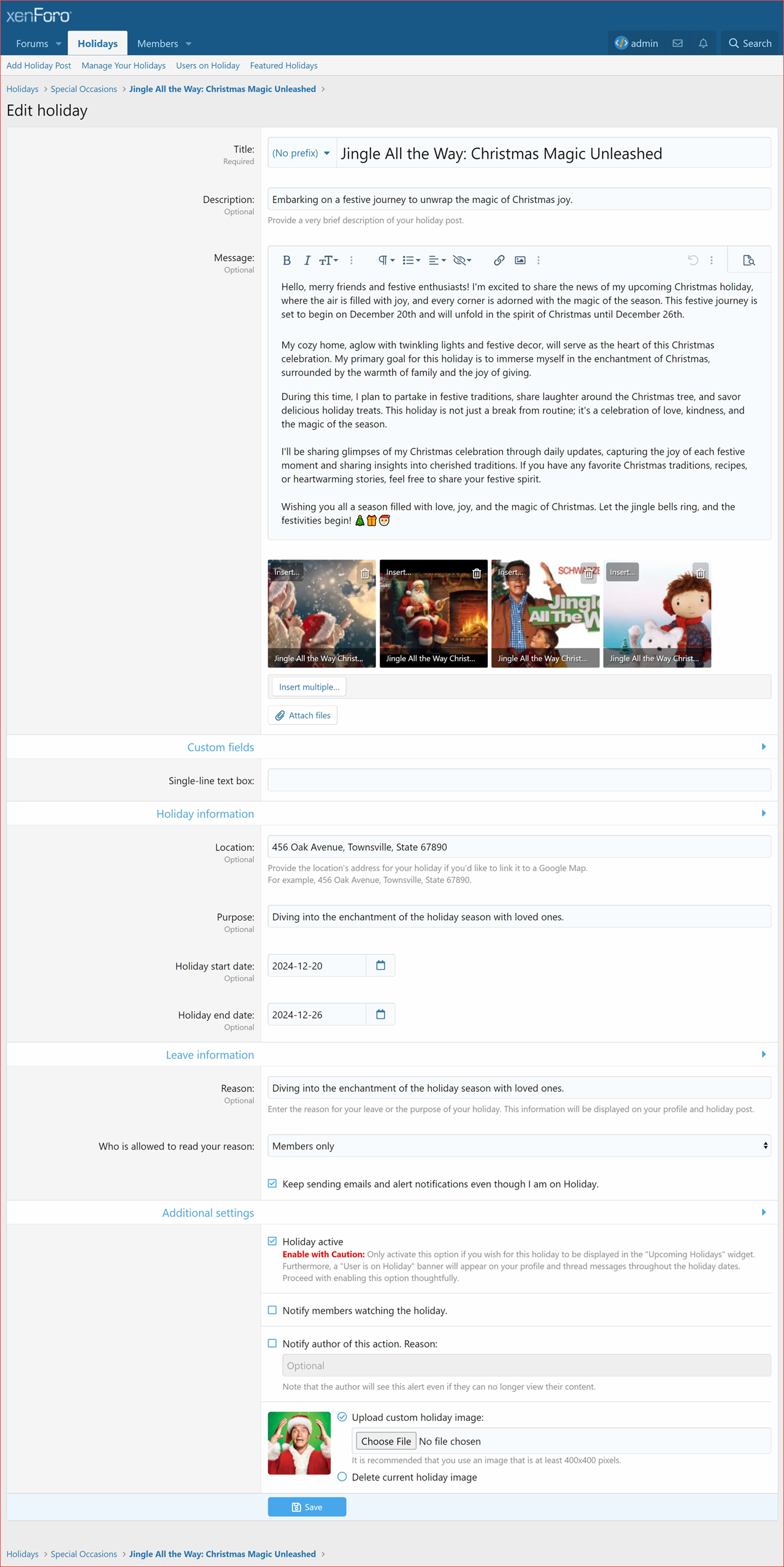Click into the Location address field
The image size is (784, 1567).
tap(519, 847)
